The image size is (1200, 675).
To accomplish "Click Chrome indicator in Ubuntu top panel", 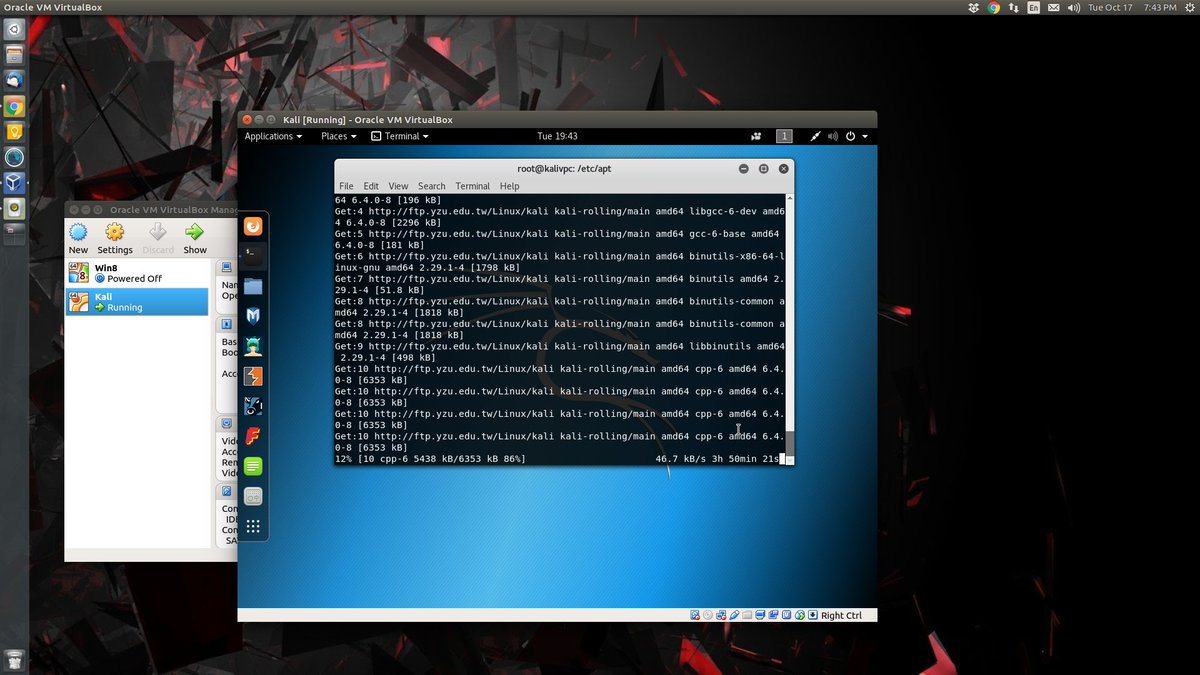I will pyautogui.click(x=994, y=7).
